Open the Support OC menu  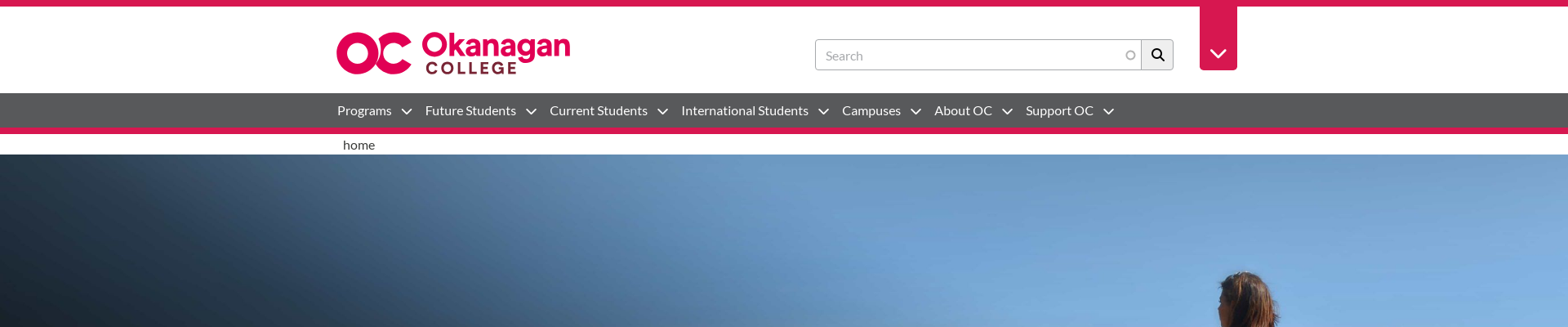tap(1059, 111)
